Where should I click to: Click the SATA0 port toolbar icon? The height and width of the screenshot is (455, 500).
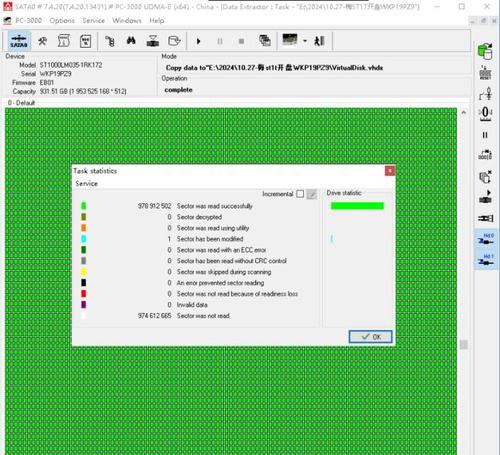[x=19, y=41]
